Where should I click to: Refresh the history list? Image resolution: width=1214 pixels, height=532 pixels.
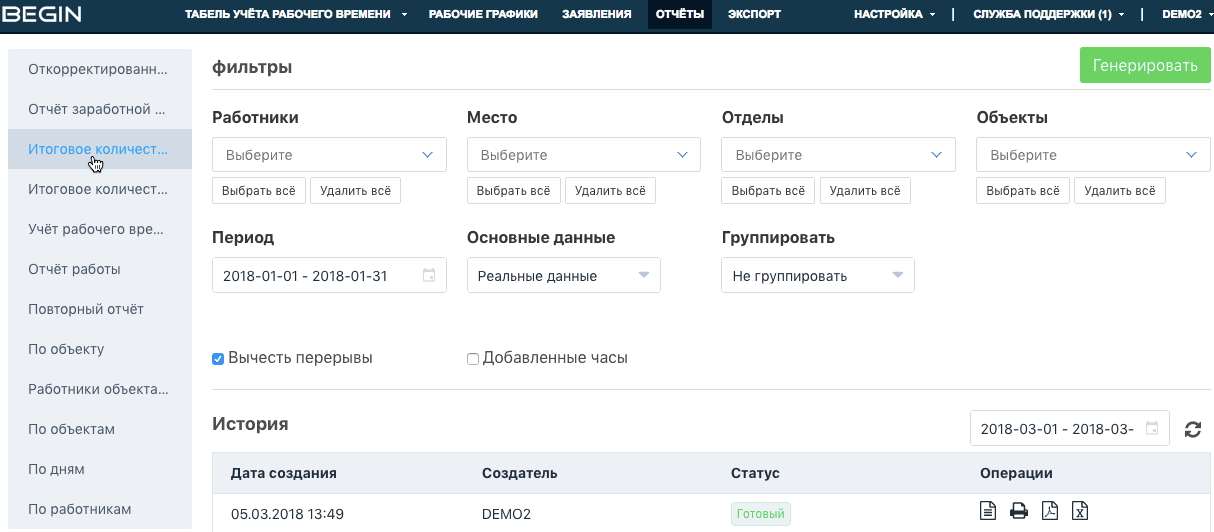click(1192, 429)
